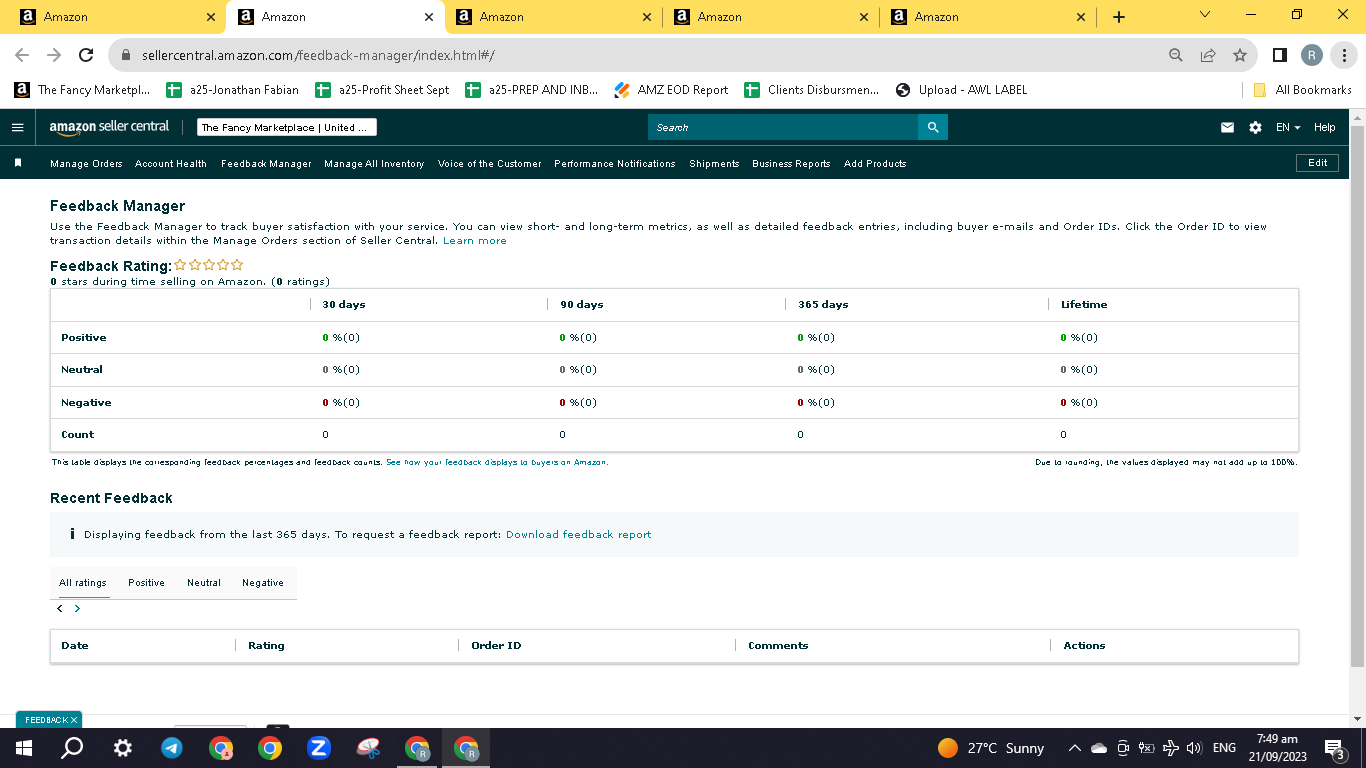Screen dimensions: 1366x768
Task: Click the Lifetime column header
Action: click(x=1084, y=305)
